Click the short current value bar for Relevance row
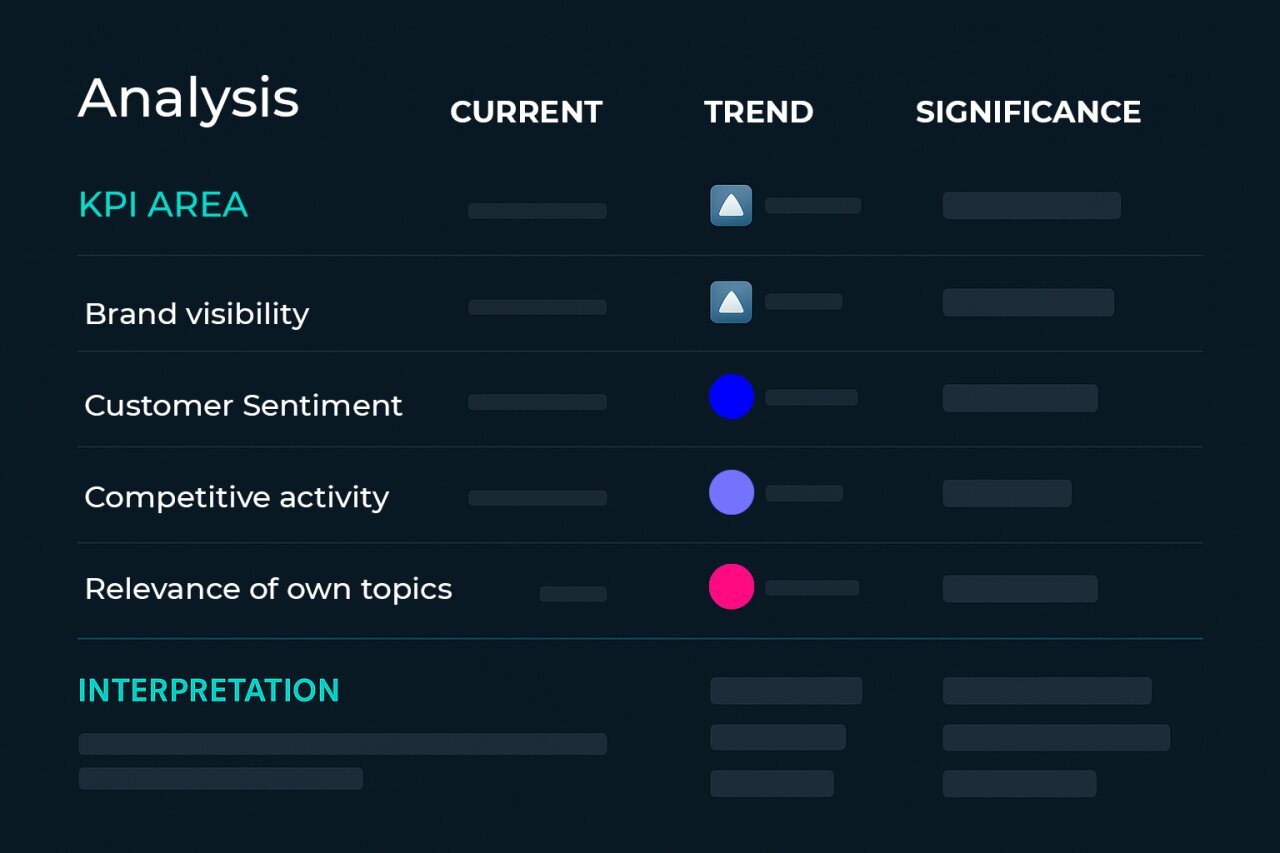 click(573, 594)
